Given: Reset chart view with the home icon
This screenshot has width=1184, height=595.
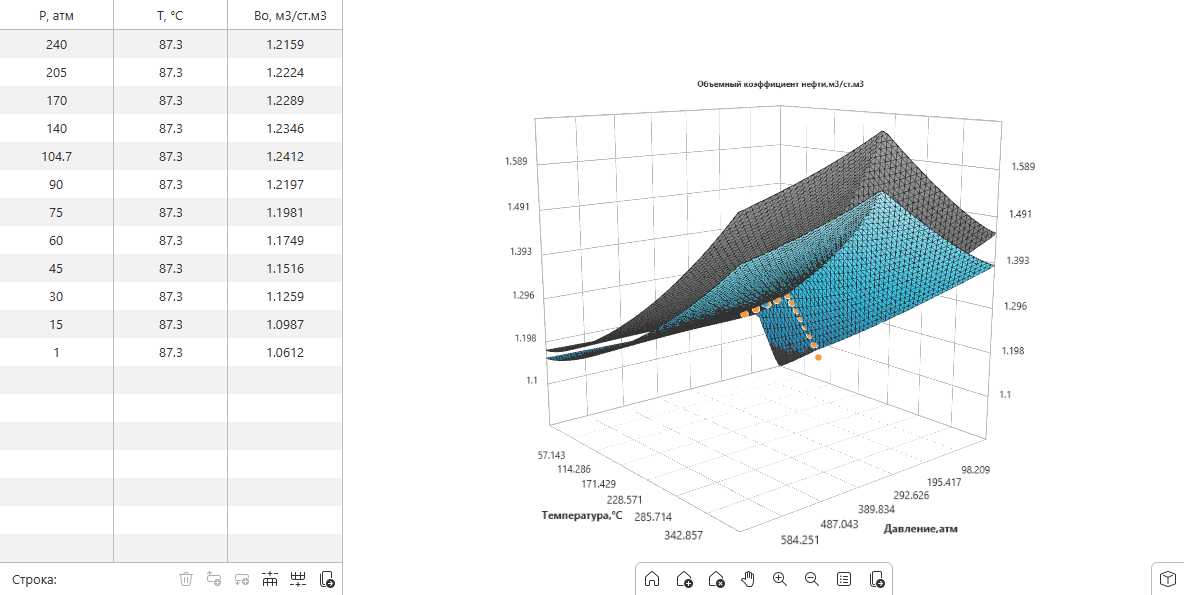Looking at the screenshot, I should [652, 579].
